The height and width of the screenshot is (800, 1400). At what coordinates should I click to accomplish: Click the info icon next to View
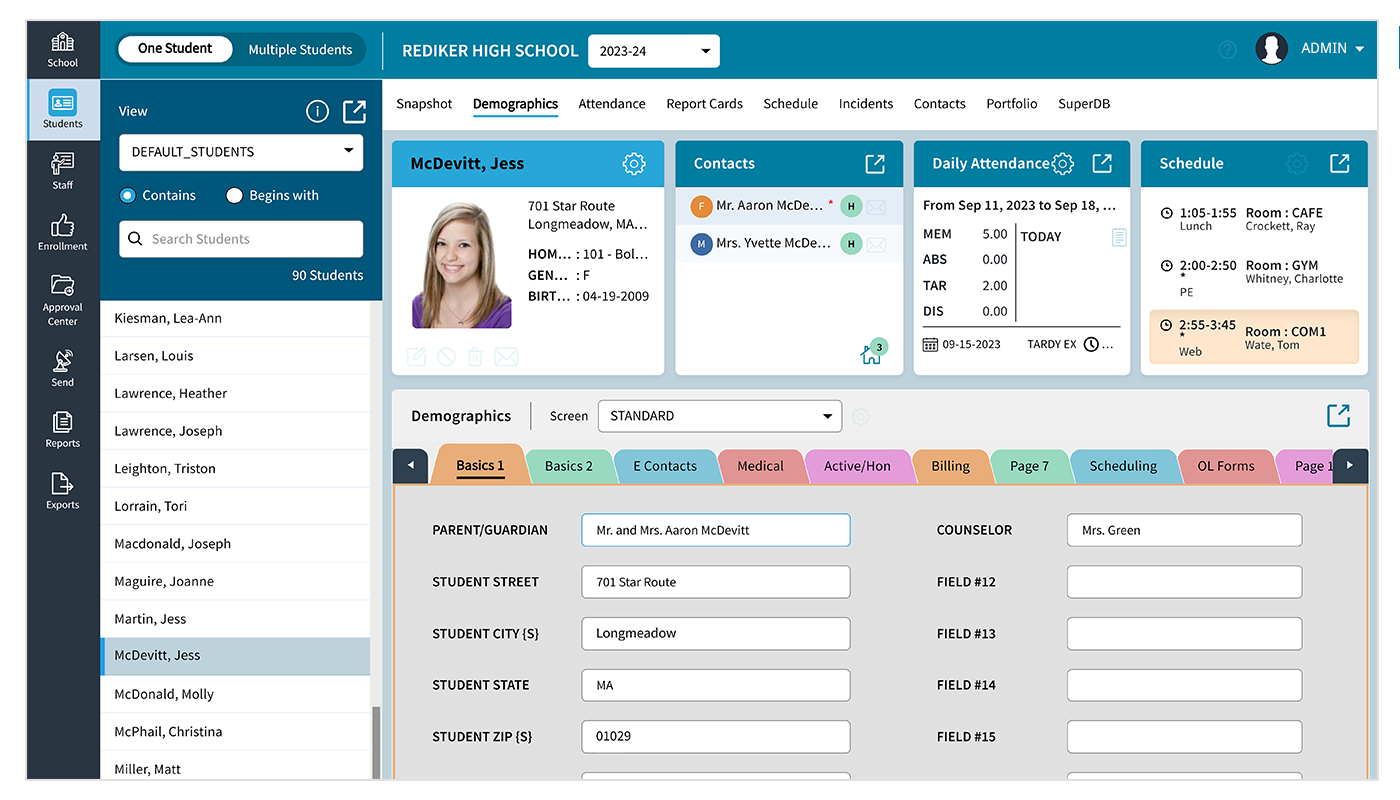pos(317,111)
